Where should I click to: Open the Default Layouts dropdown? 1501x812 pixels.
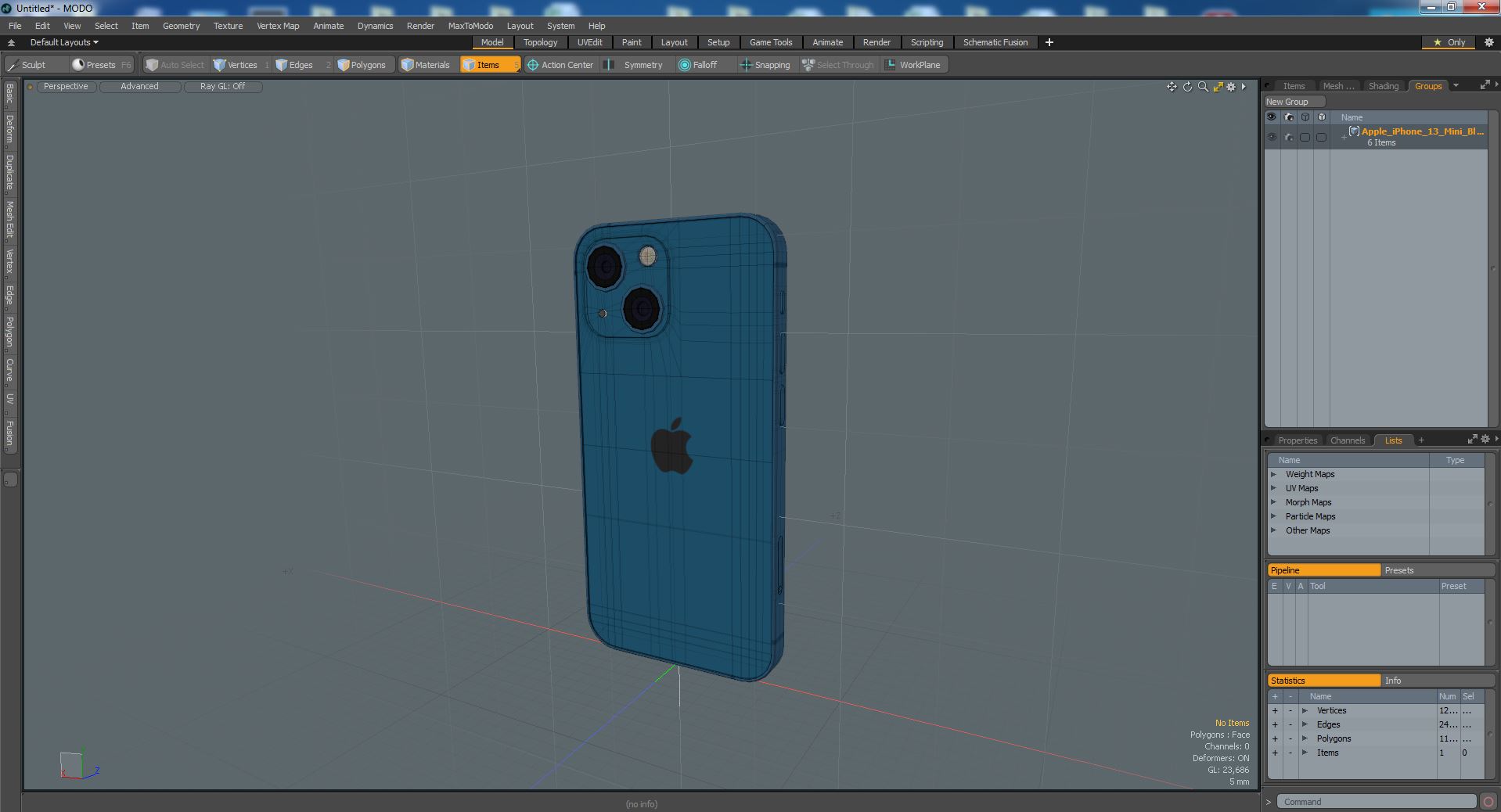64,42
